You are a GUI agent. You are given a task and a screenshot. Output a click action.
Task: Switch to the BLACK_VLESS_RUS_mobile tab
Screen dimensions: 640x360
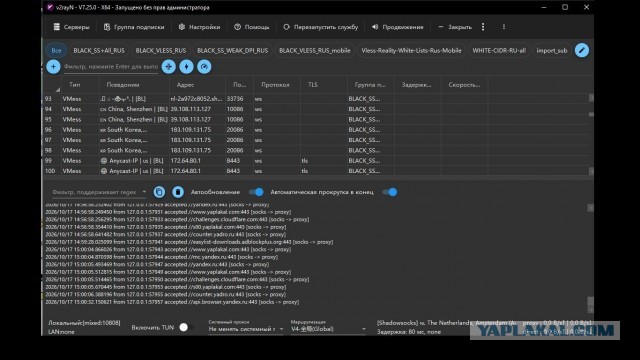click(x=315, y=51)
